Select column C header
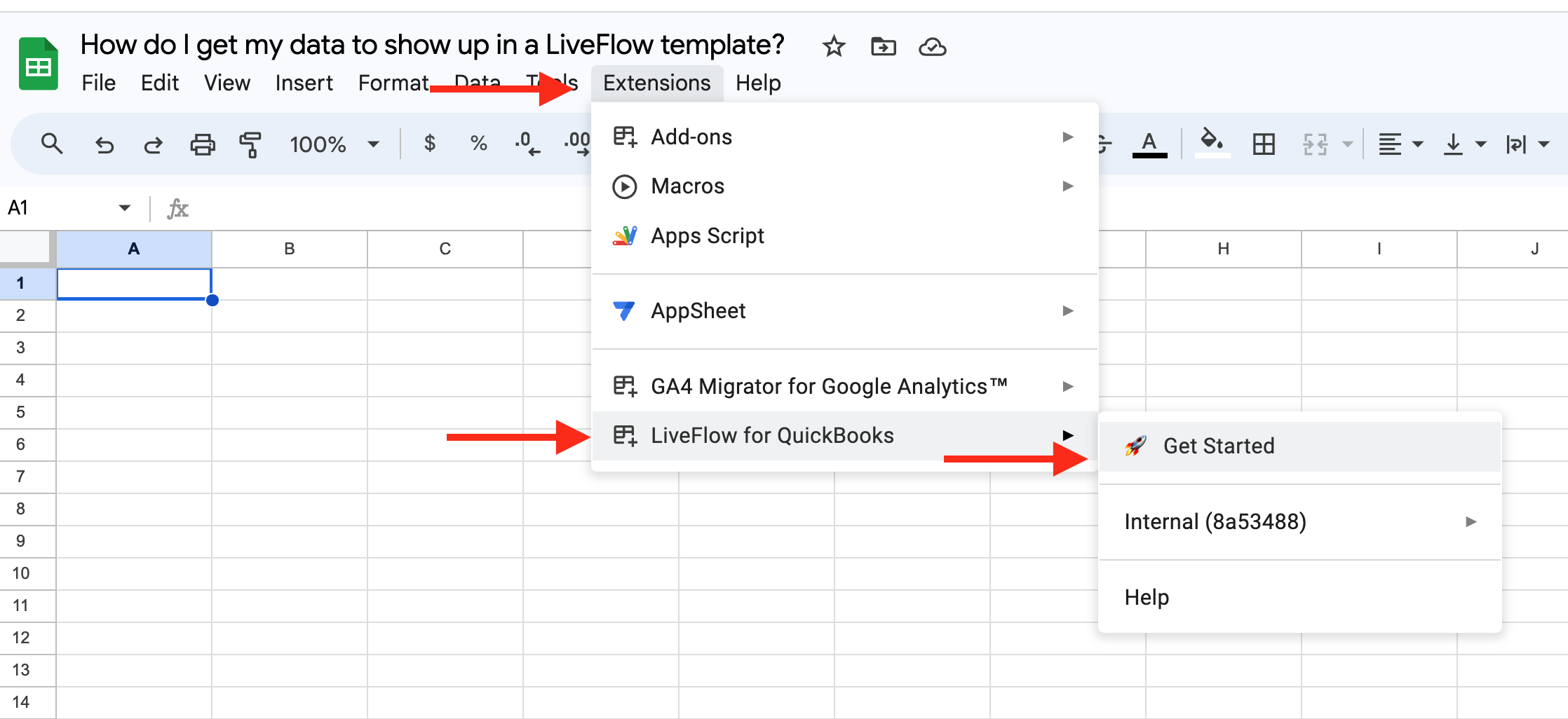This screenshot has width=1568, height=719. click(x=445, y=249)
